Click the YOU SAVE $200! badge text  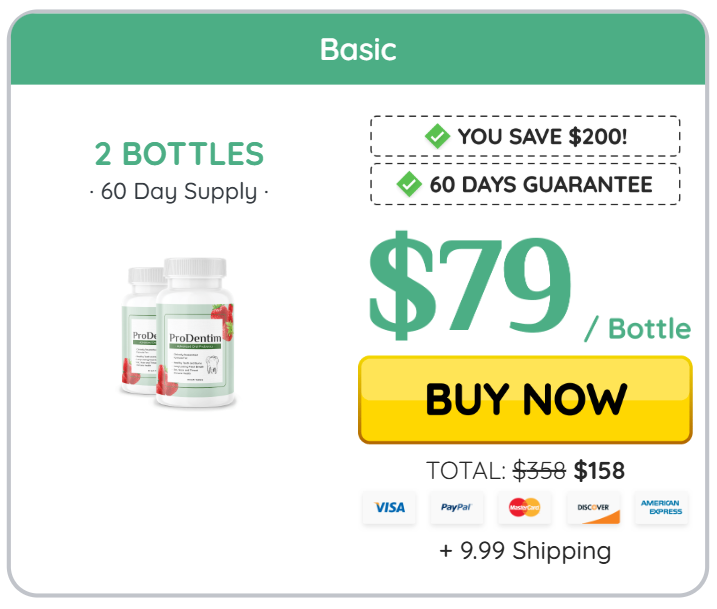click(542, 136)
